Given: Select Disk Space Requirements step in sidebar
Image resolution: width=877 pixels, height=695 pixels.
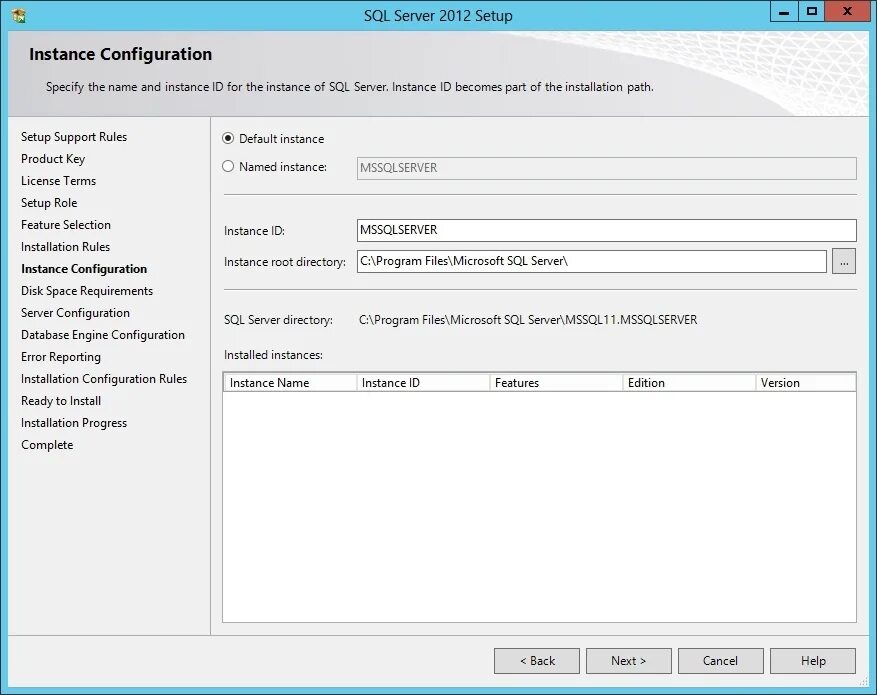Looking at the screenshot, I should click(x=87, y=291).
